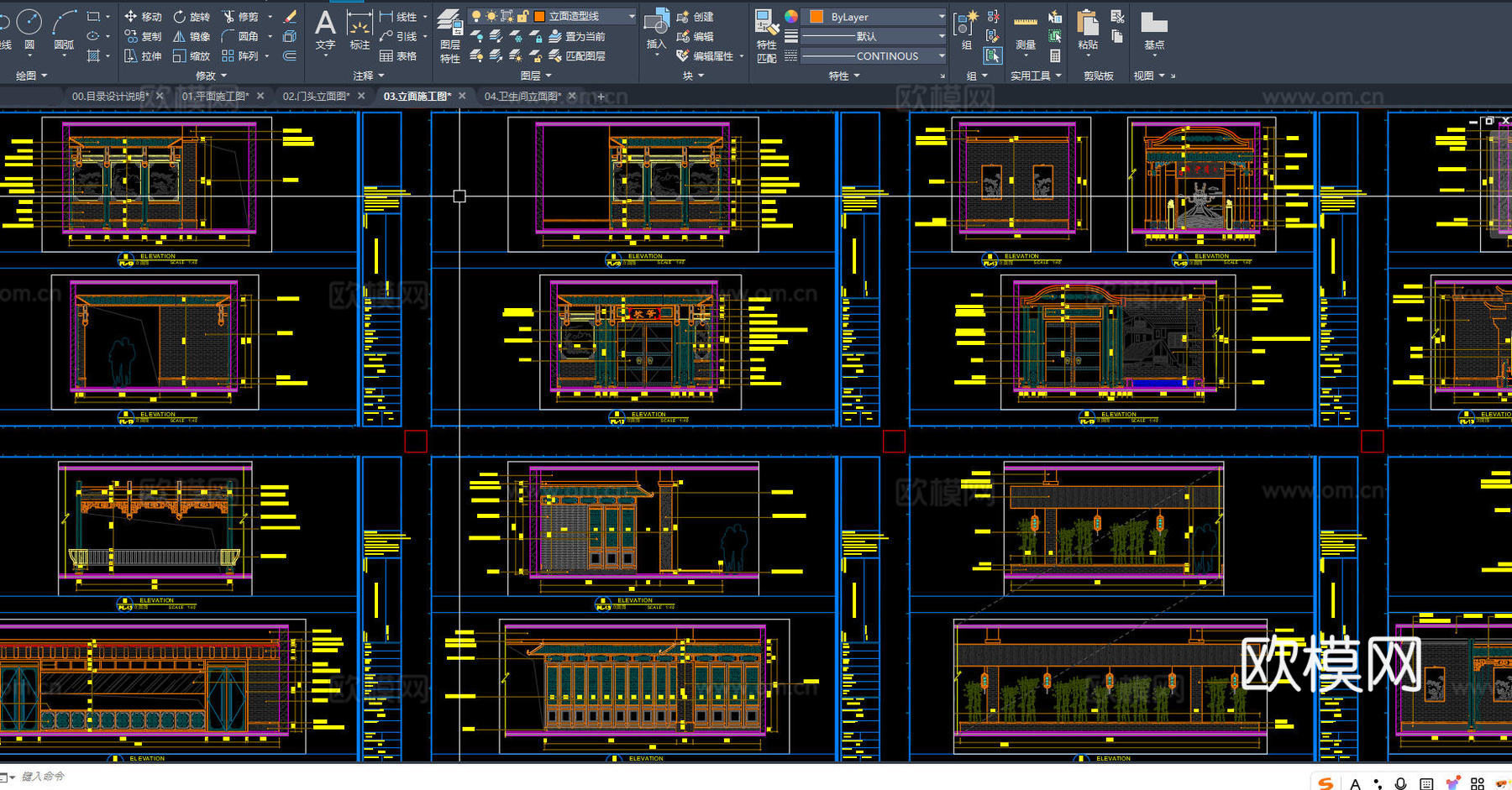Activate the Scale (缩放) tool
Viewport: 1512px width, 790px height.
coord(192,55)
